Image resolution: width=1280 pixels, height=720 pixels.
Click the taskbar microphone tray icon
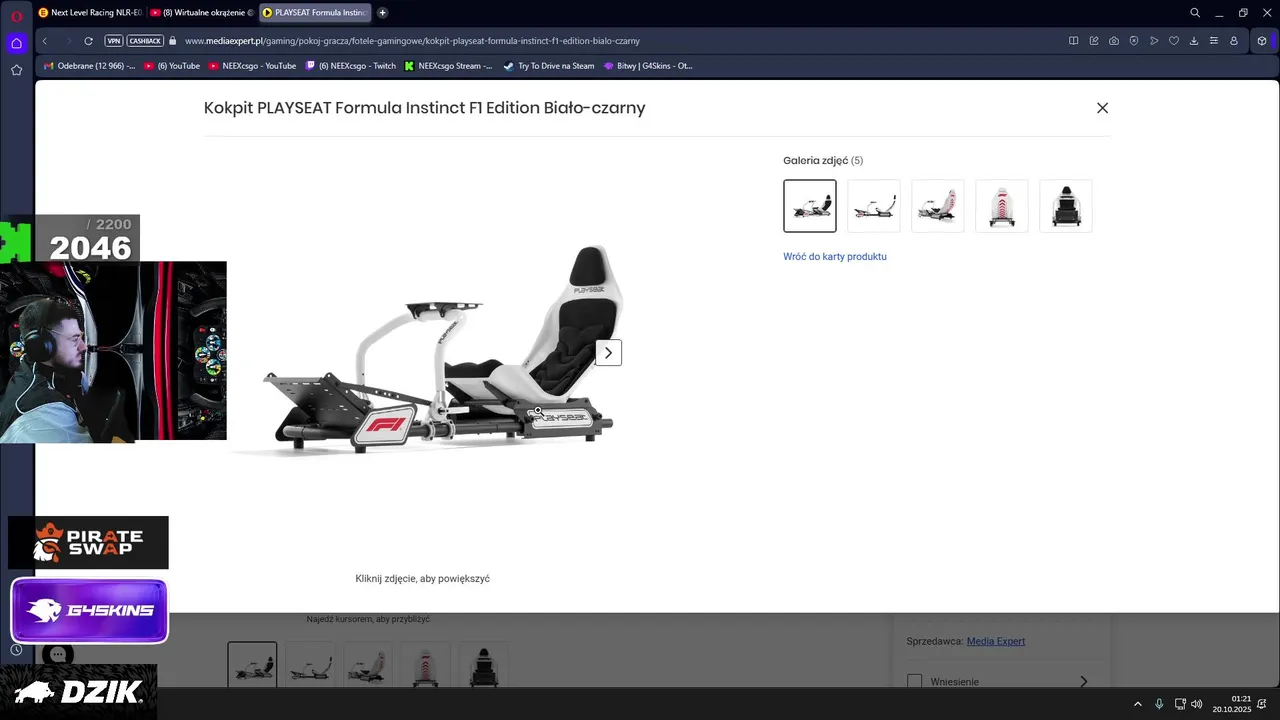tap(1159, 704)
